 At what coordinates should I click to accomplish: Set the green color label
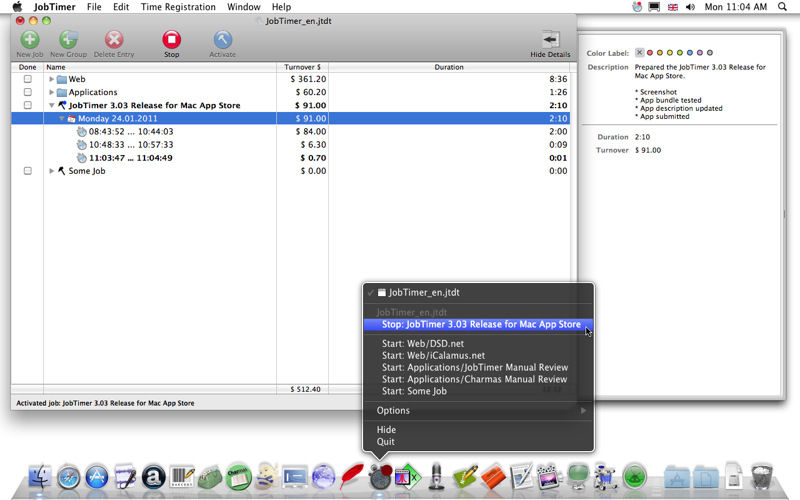[680, 53]
